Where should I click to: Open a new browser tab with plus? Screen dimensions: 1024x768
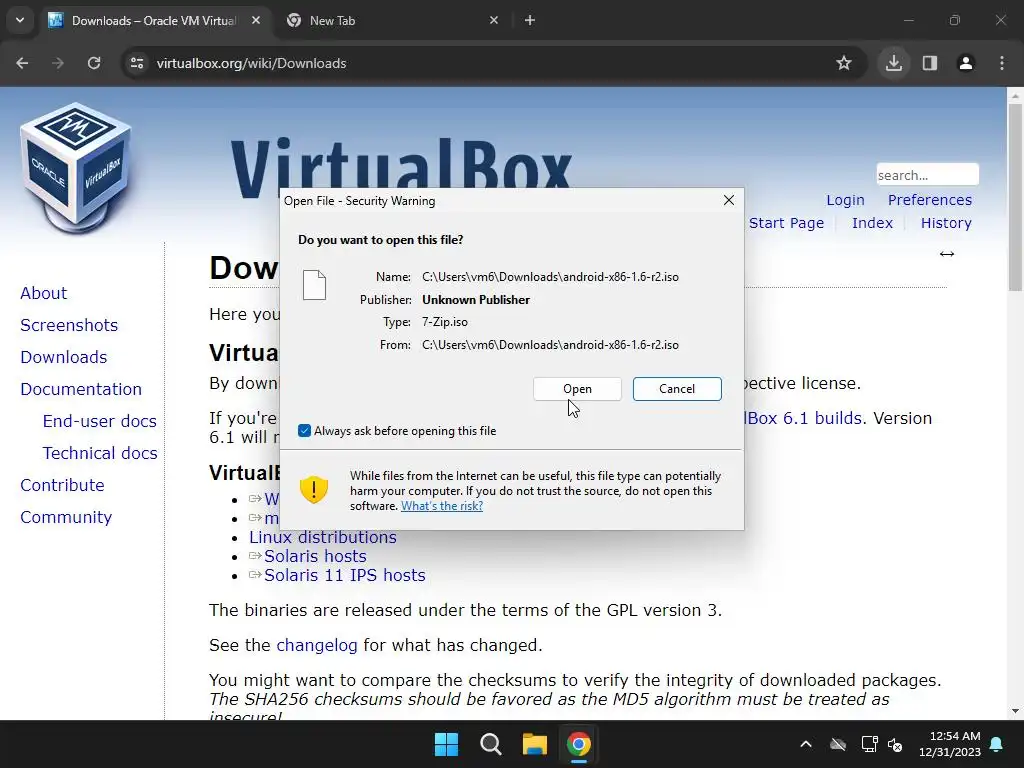click(x=530, y=20)
